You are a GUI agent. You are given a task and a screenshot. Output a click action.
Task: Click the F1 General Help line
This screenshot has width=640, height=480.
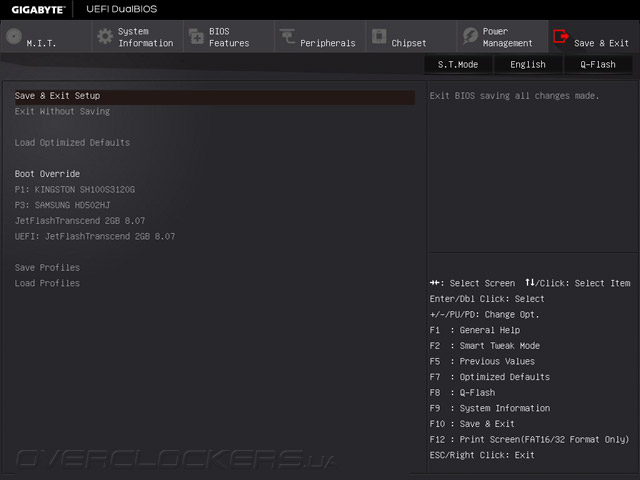(x=475, y=330)
